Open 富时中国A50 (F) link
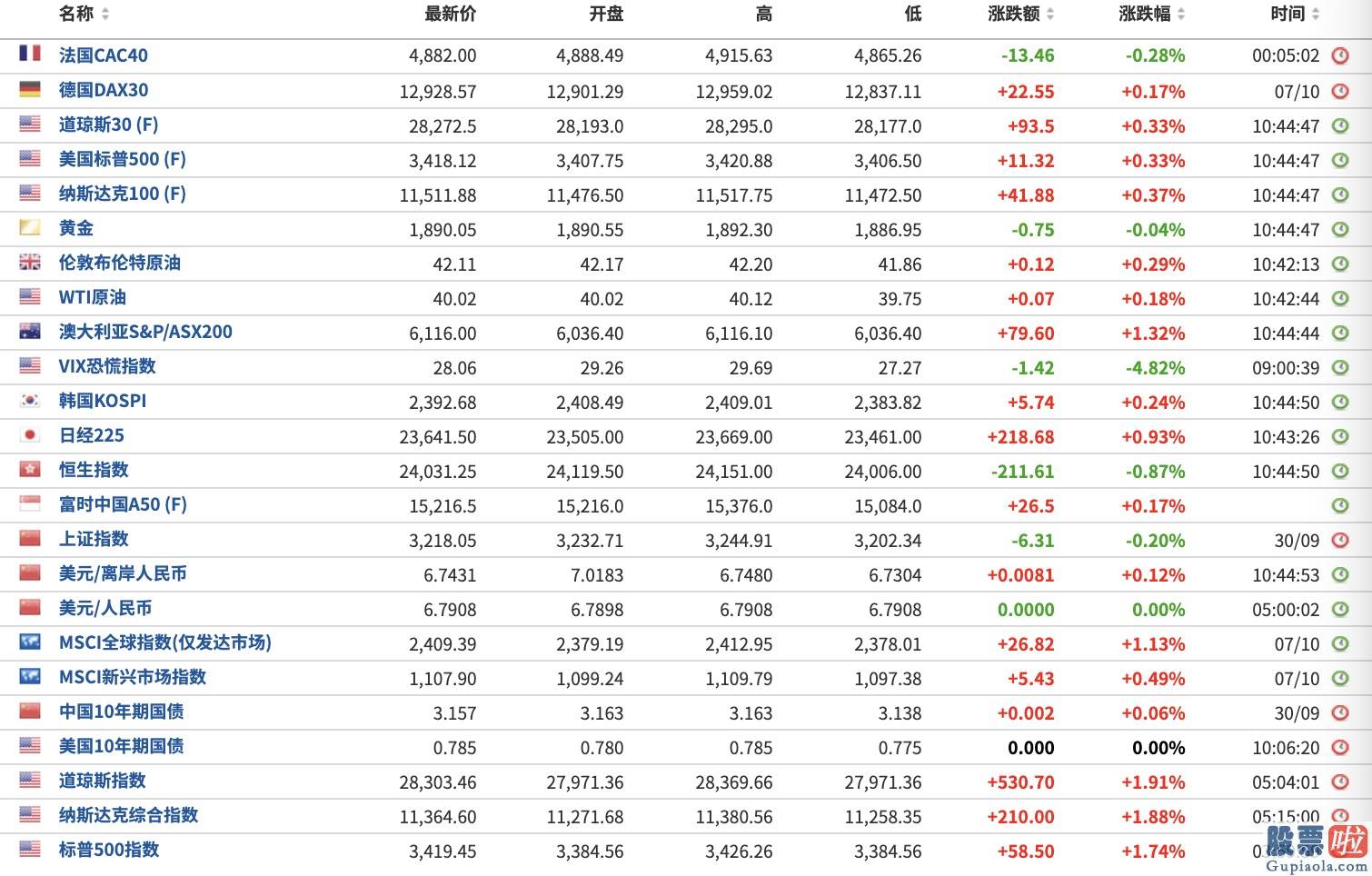1372x876 pixels. pos(123,504)
